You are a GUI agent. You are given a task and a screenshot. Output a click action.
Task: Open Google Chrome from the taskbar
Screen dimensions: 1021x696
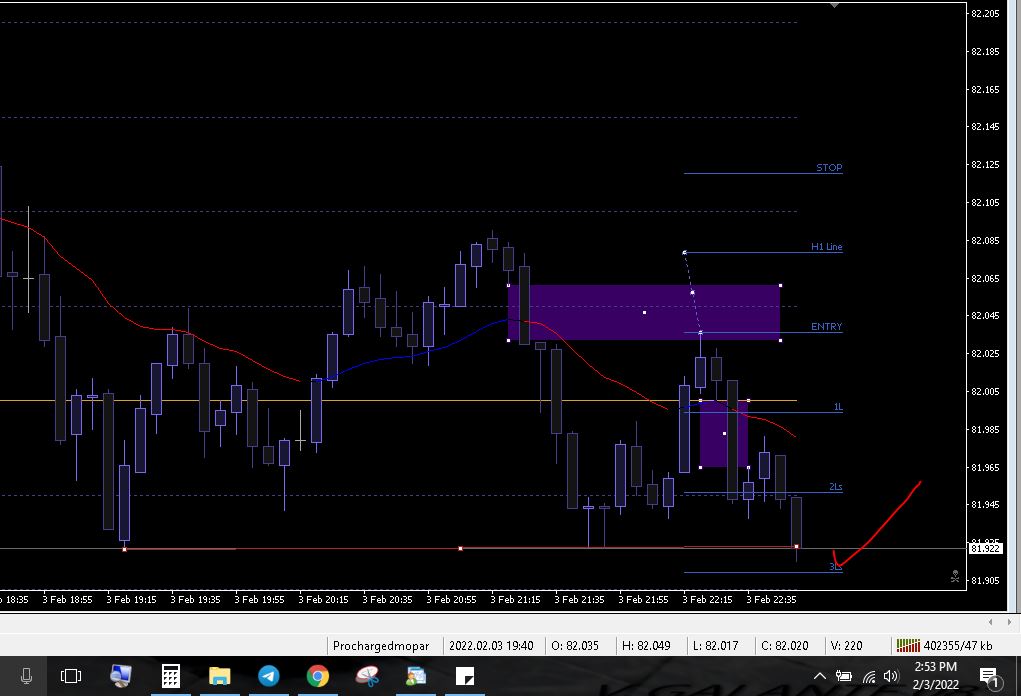point(318,676)
